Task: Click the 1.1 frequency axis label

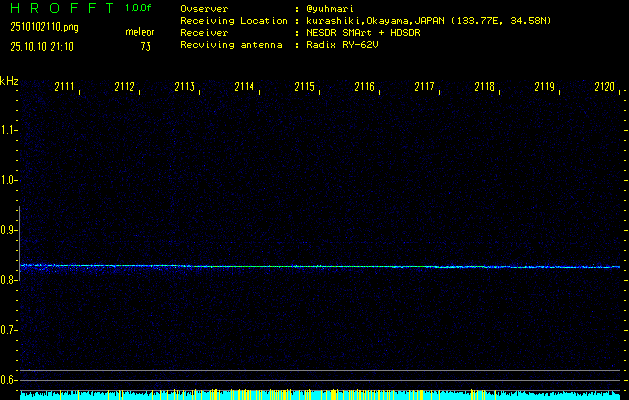Action: (9, 130)
